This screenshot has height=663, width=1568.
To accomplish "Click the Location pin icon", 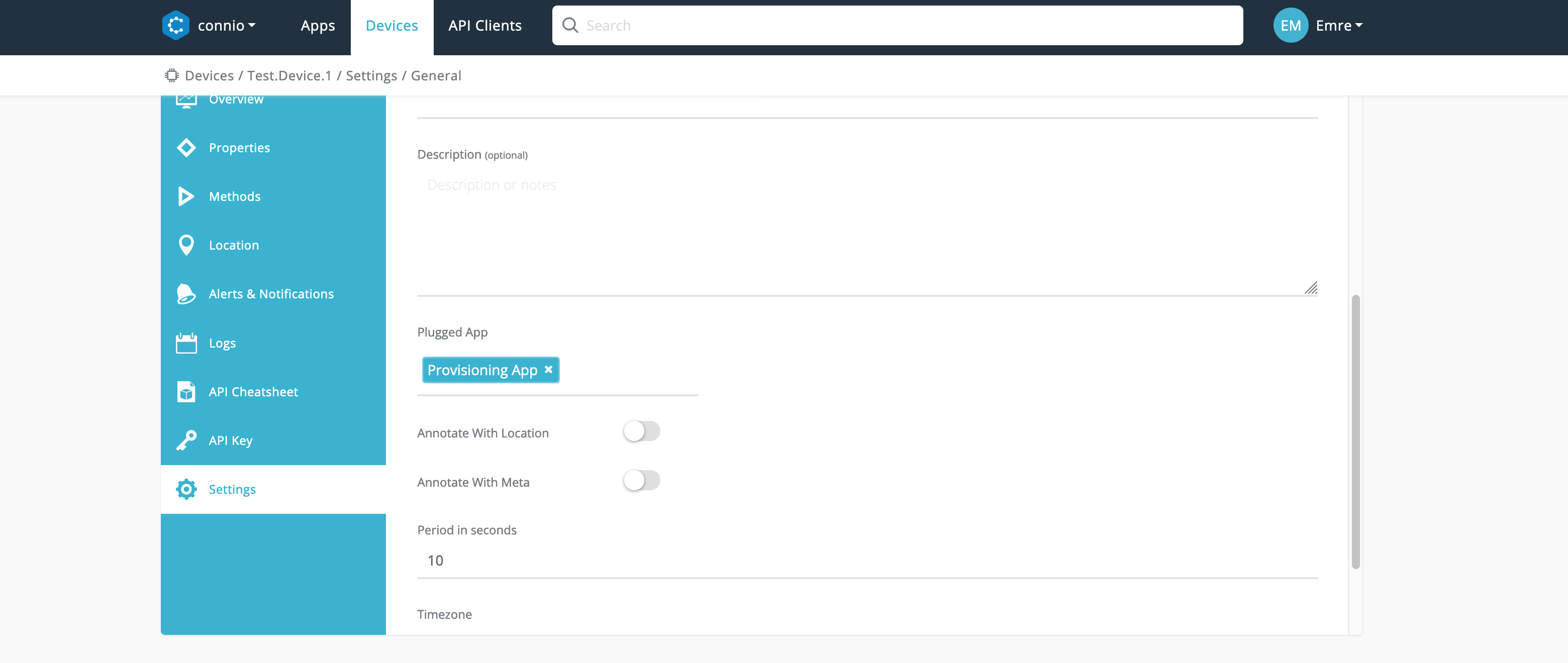I will [x=186, y=245].
